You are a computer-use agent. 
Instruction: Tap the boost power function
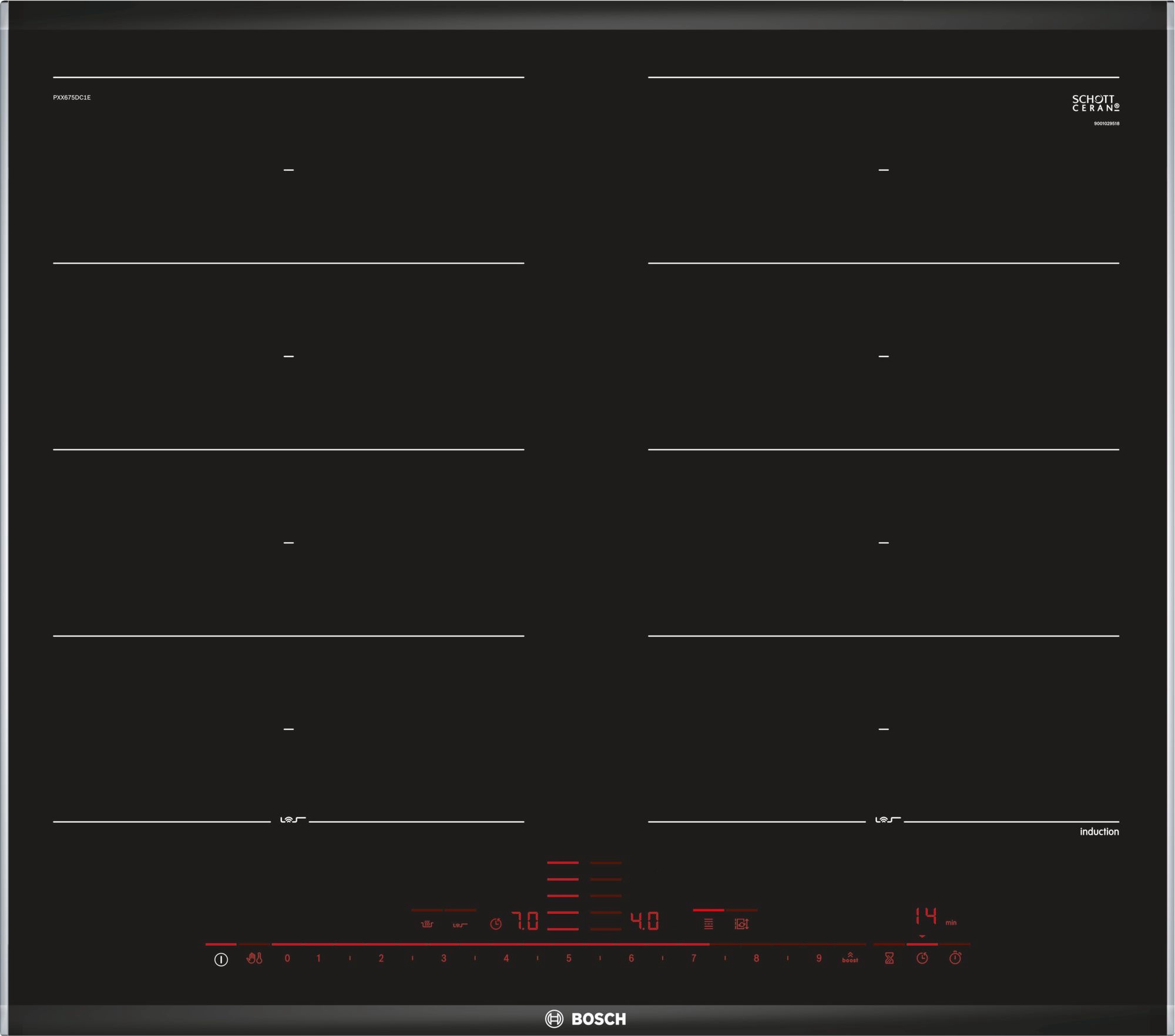850,958
